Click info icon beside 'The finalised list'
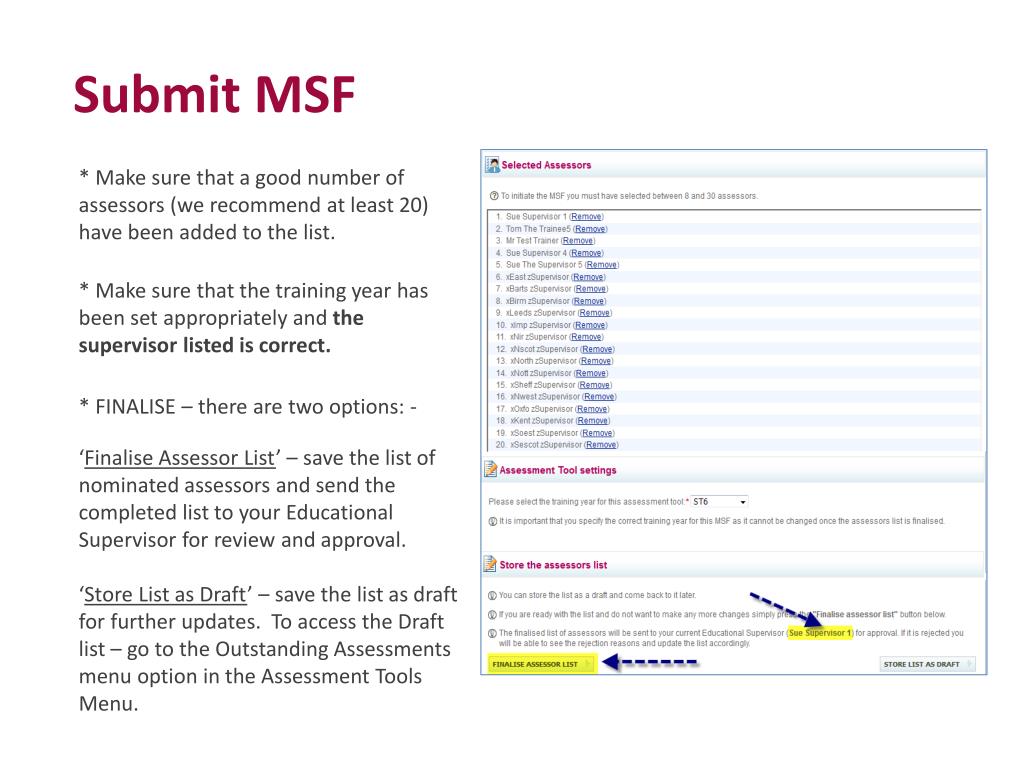 point(492,633)
